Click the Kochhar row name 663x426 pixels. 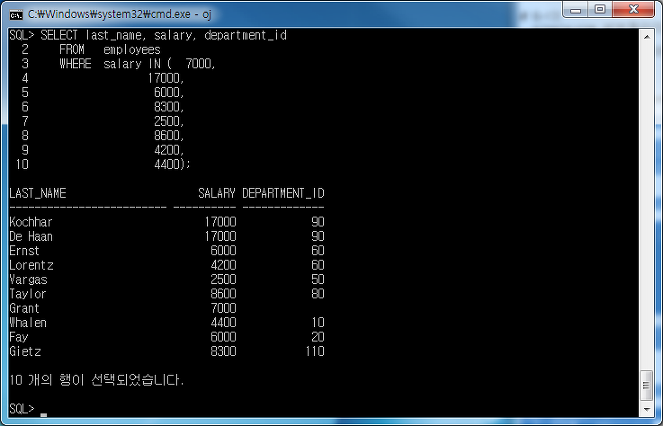pyautogui.click(x=31, y=223)
